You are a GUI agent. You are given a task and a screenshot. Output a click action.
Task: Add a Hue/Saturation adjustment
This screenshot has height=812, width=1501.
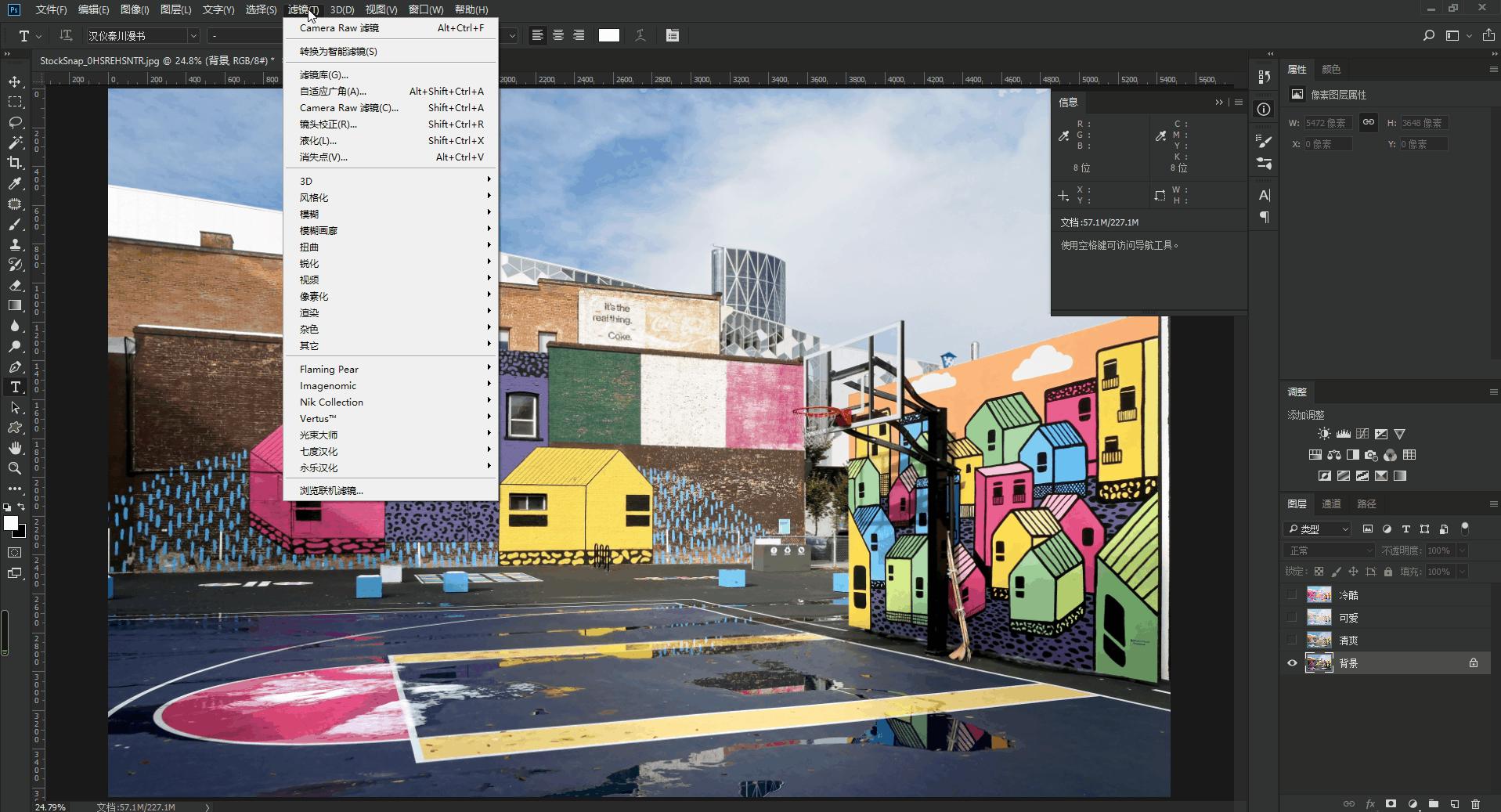tap(1315, 455)
